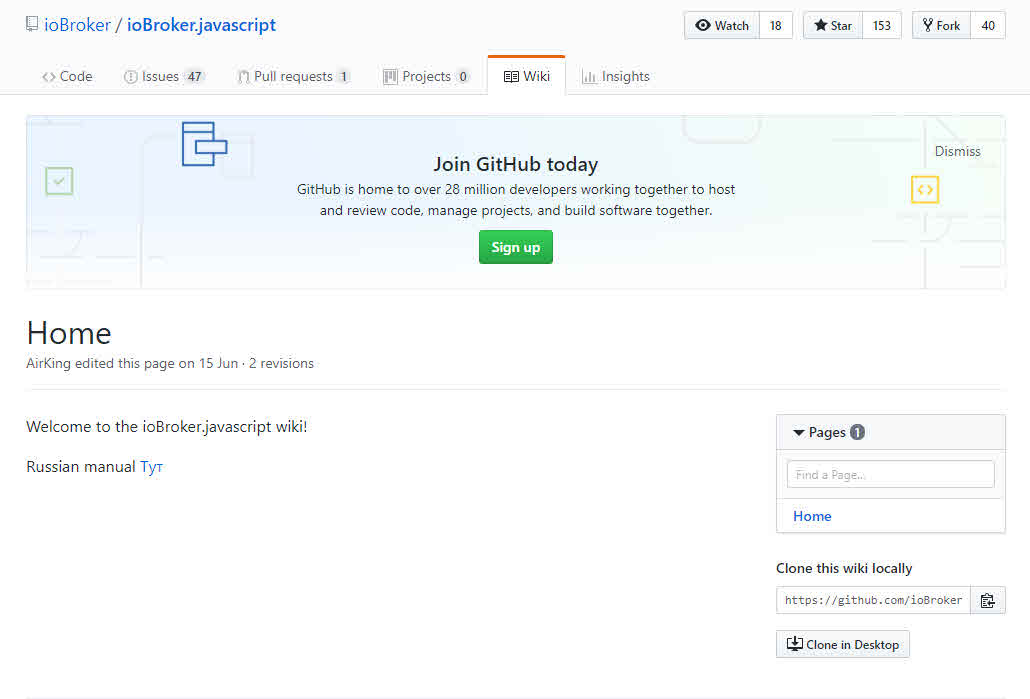Open the ioBroker.javascript repository link
This screenshot has width=1030, height=699.
click(201, 25)
